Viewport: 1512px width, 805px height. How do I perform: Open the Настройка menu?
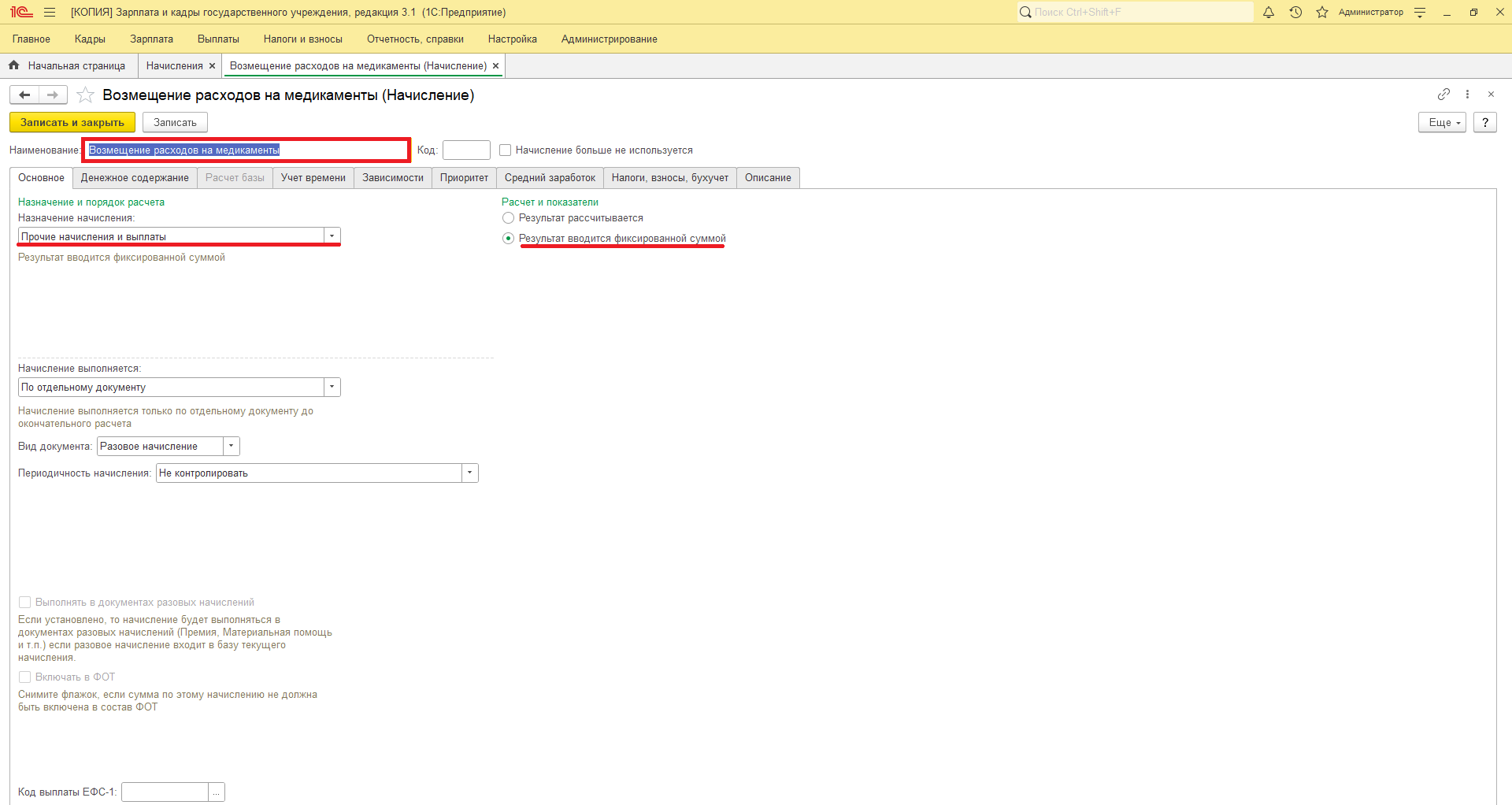pyautogui.click(x=513, y=39)
